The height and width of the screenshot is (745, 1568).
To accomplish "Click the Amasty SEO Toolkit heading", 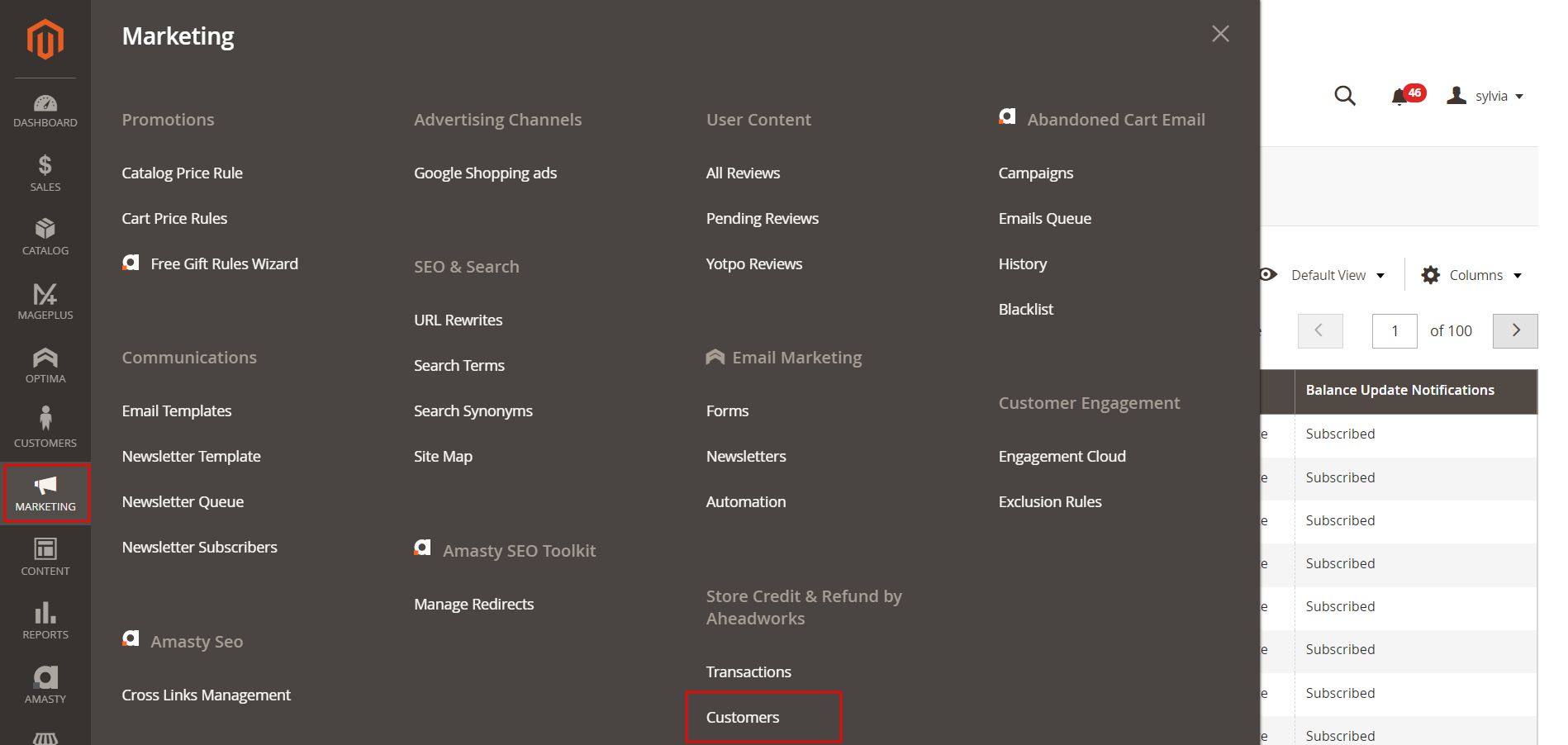I will click(520, 551).
